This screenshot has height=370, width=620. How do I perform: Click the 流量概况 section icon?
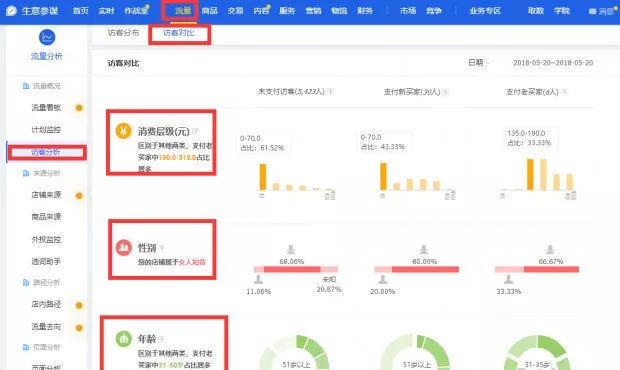[26, 86]
